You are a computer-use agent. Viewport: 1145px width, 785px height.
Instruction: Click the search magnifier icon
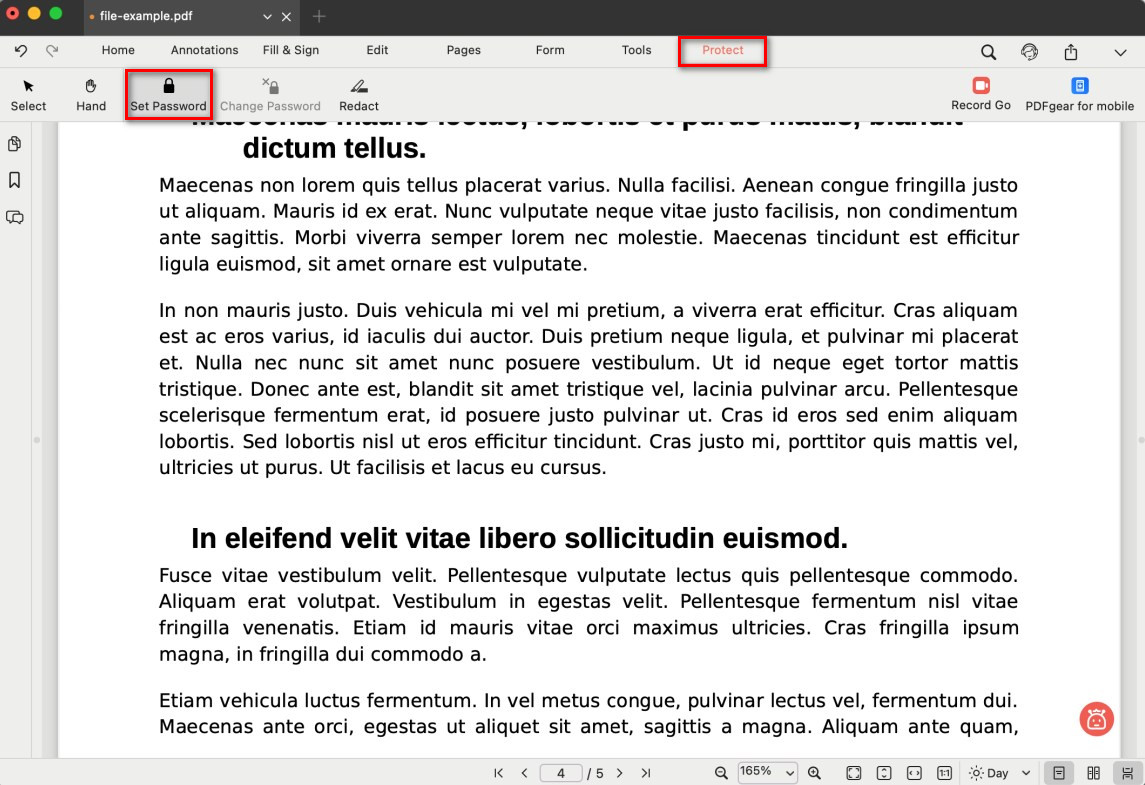tap(988, 52)
